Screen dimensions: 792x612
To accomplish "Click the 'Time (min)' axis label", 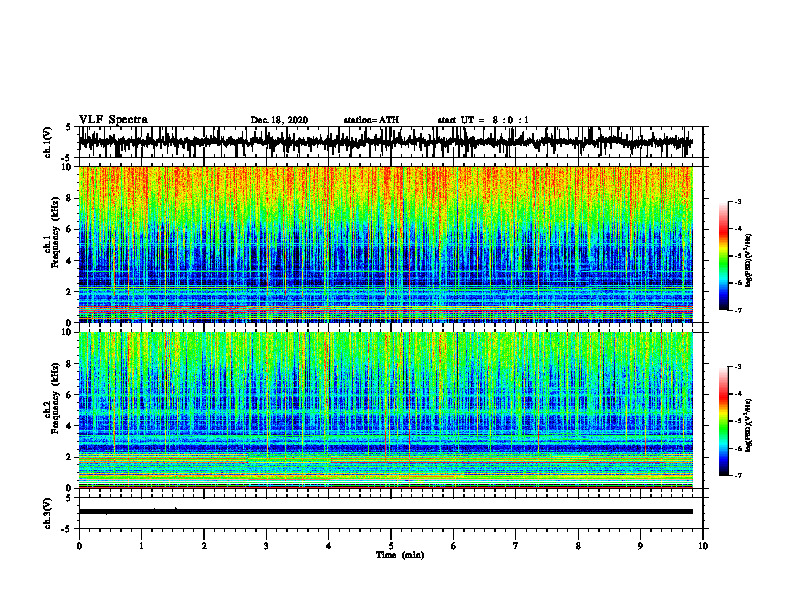I will coord(400,555).
